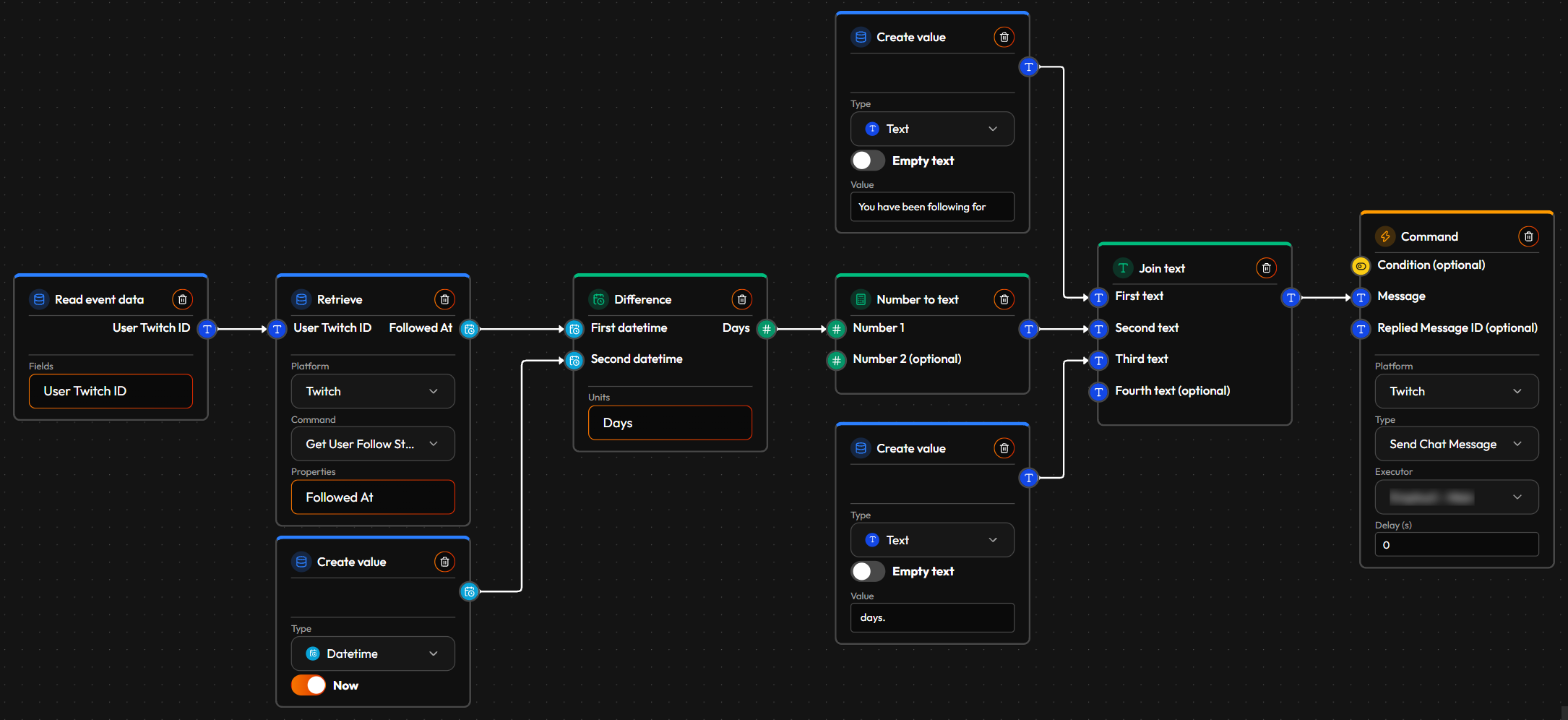Click the Units field showing Days

pyautogui.click(x=669, y=422)
